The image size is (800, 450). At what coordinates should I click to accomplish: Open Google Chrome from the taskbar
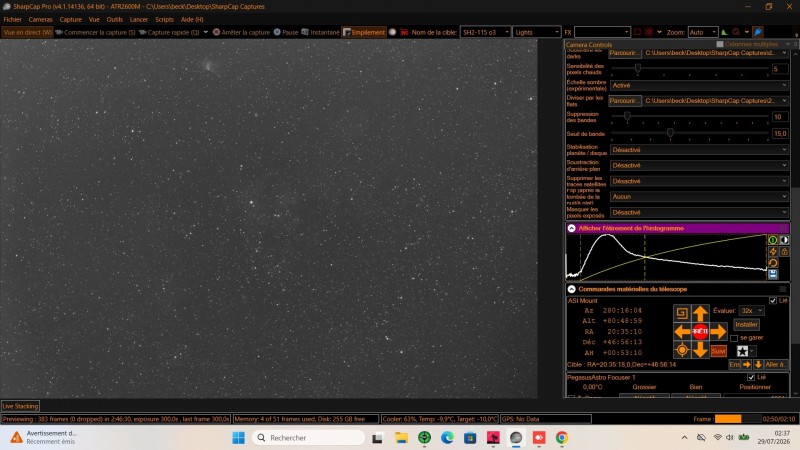(562, 438)
